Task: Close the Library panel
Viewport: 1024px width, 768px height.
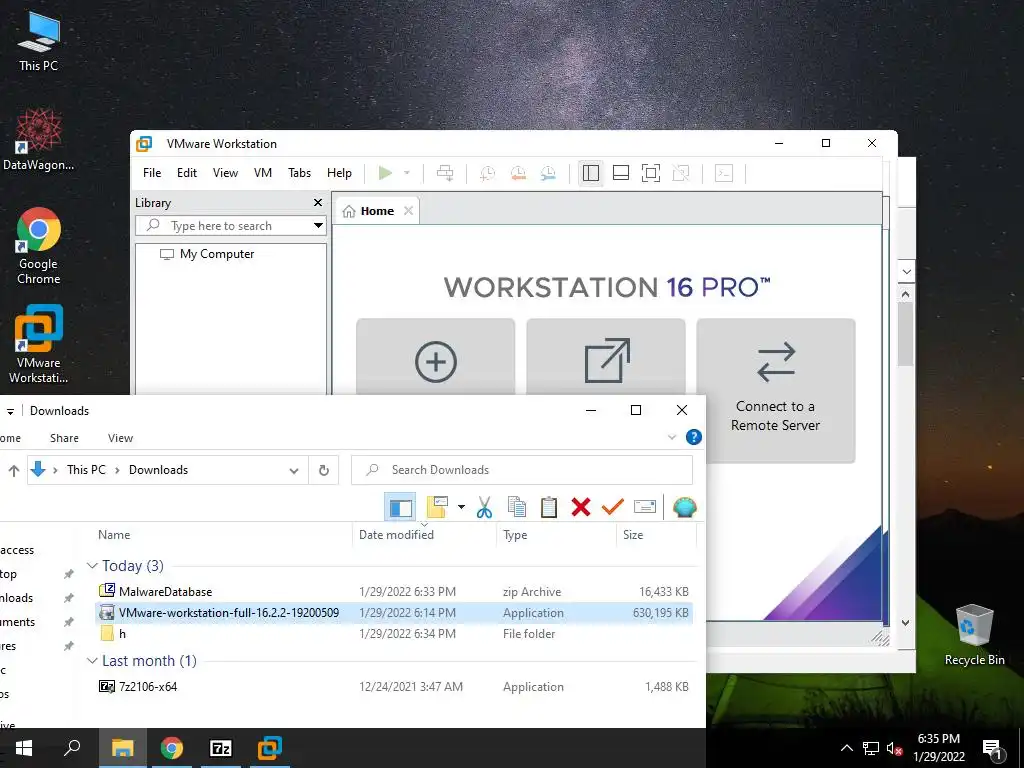Action: 318,202
